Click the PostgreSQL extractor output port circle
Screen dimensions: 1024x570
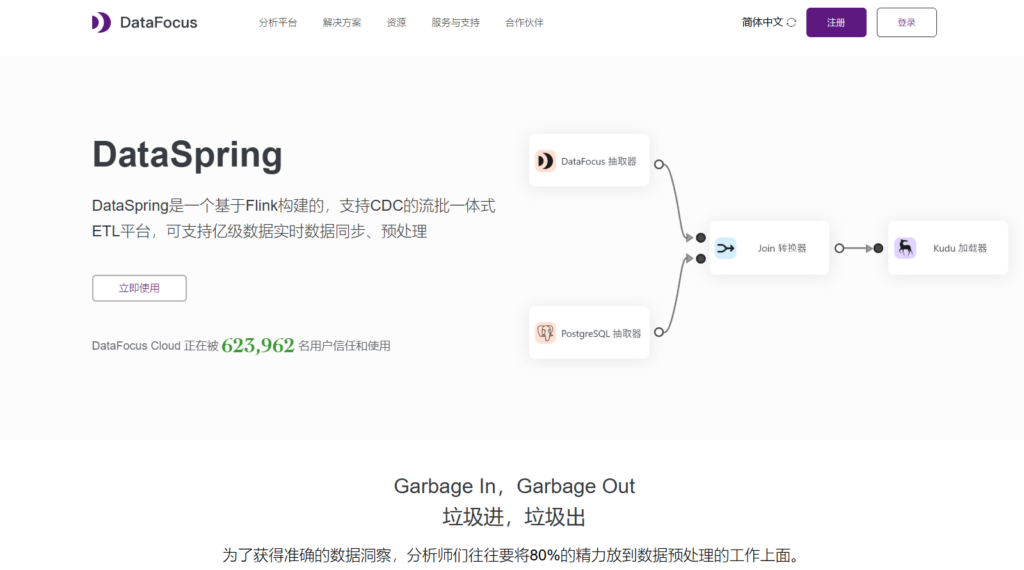click(658, 332)
